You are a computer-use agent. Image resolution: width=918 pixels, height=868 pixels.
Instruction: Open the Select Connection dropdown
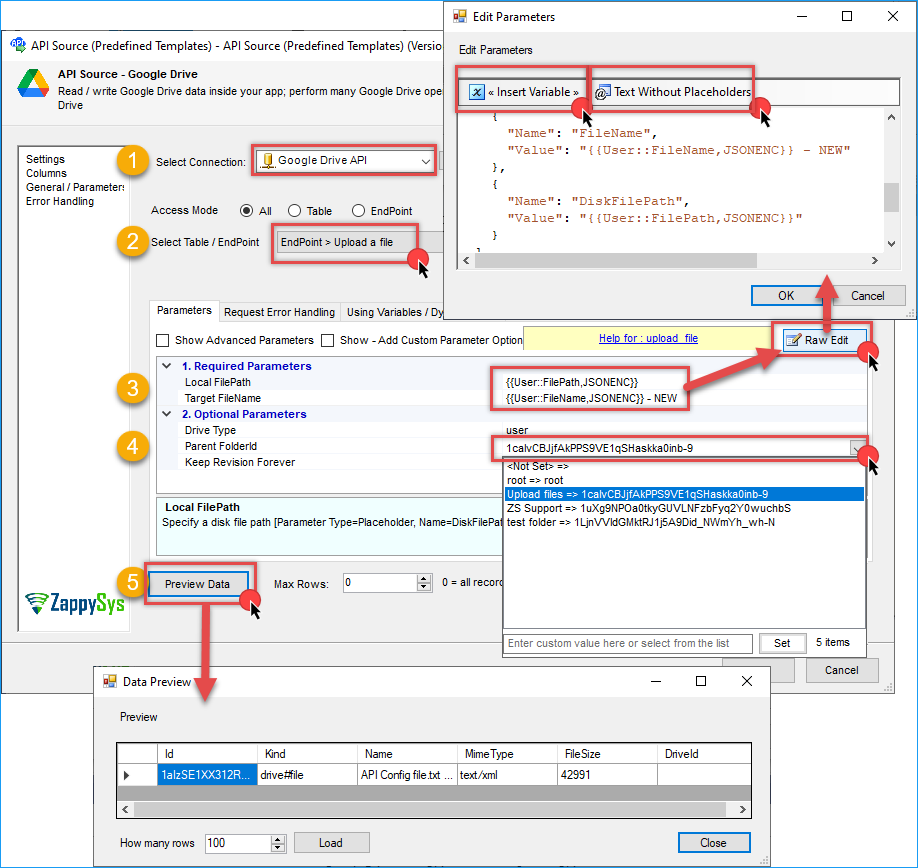tap(426, 161)
